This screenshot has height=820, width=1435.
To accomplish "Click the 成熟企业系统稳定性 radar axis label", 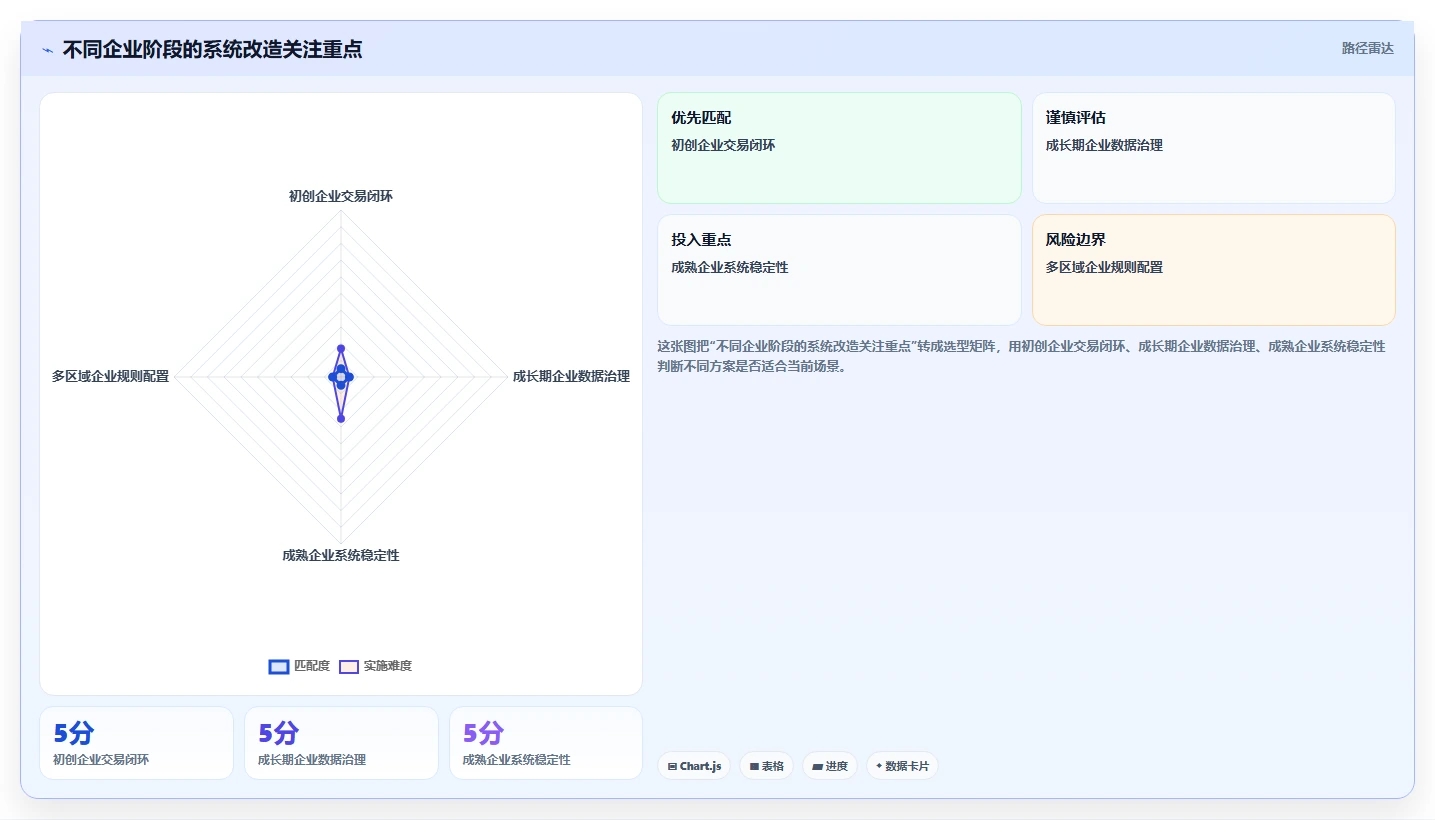I will [341, 555].
